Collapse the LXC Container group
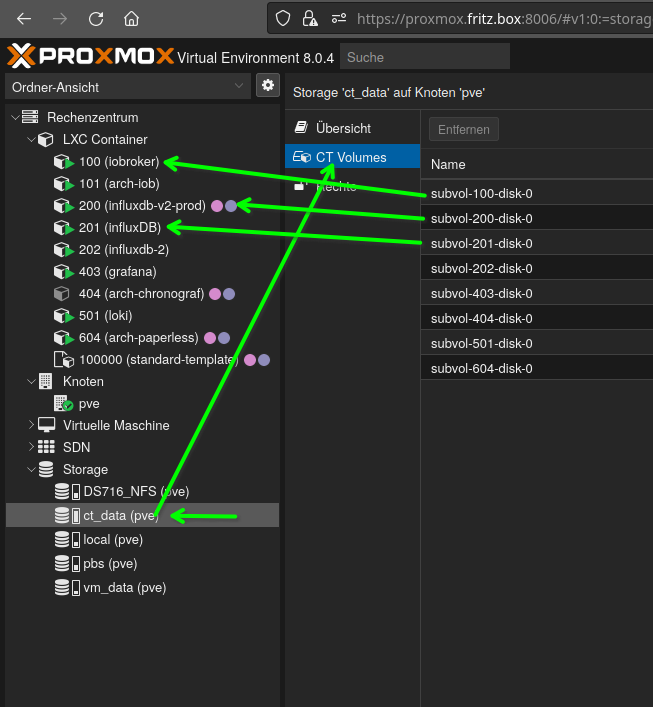The image size is (653, 707). [31, 139]
